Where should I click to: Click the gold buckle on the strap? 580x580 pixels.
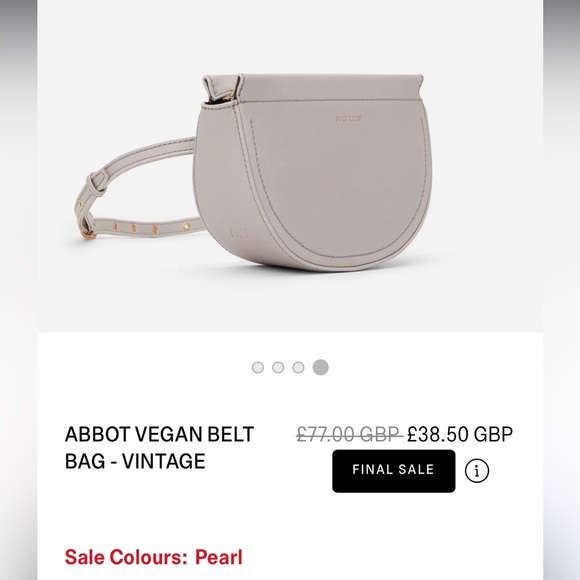(x=88, y=232)
